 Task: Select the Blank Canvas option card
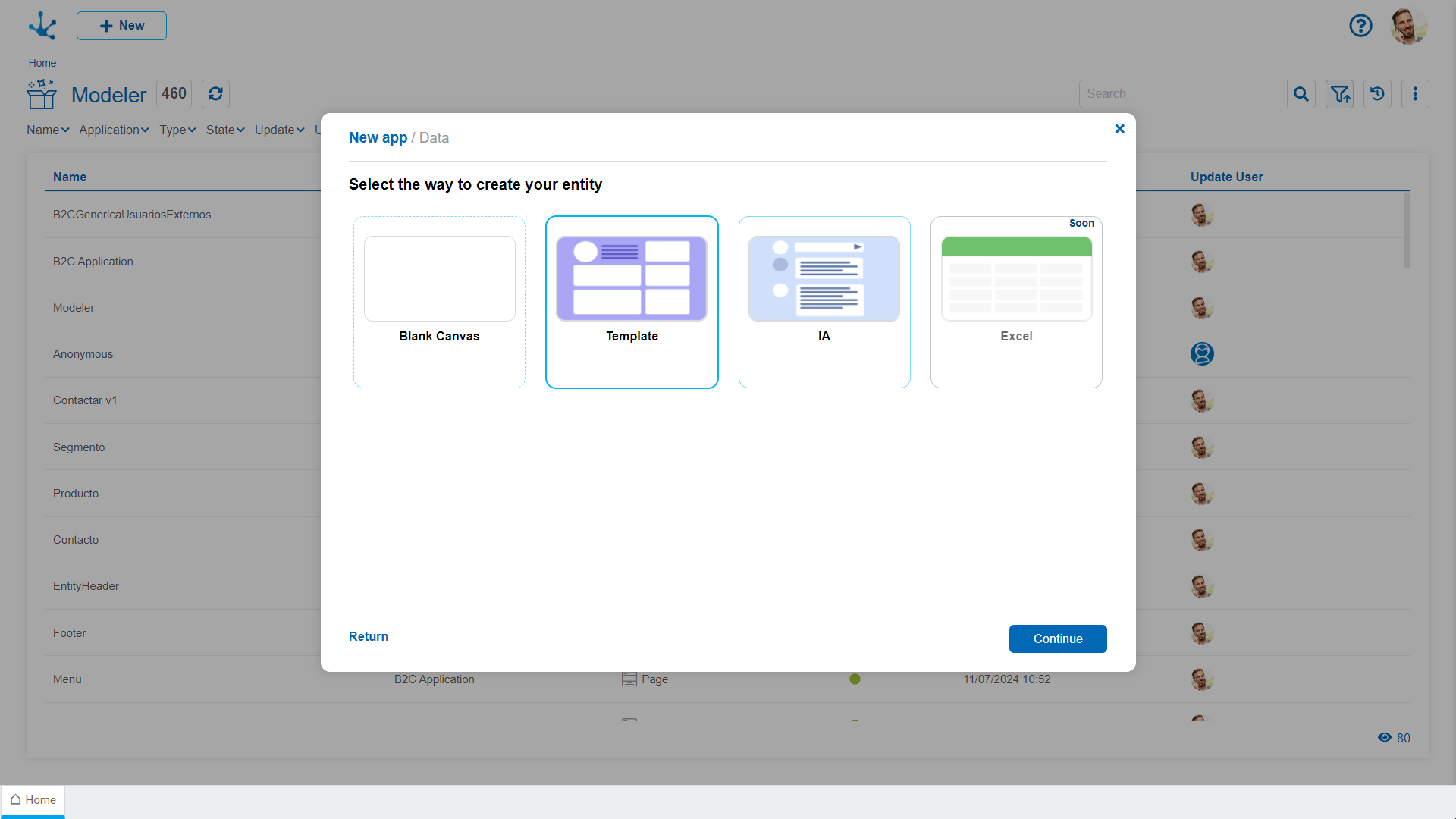click(439, 302)
